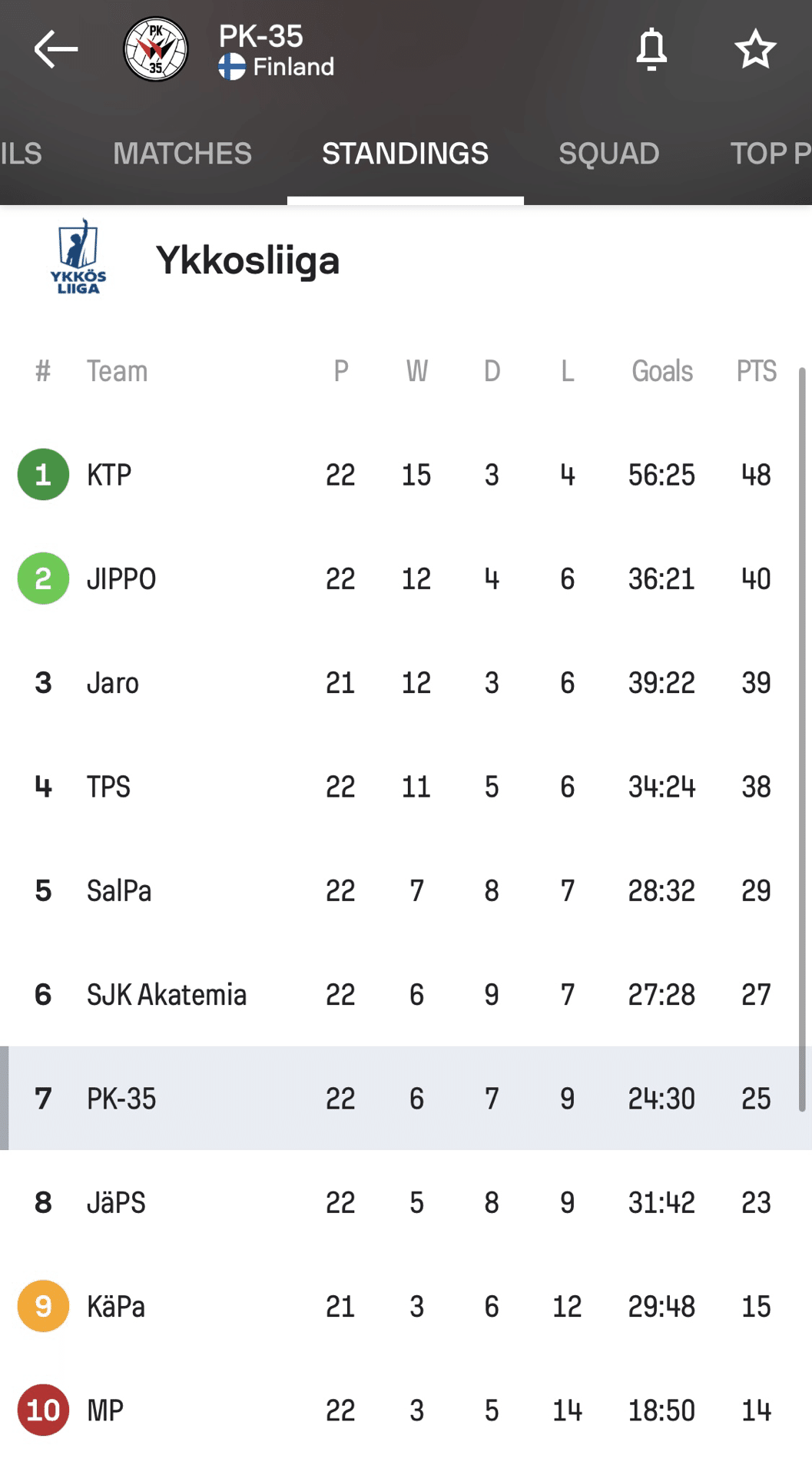Screen dimensions: 812x1475
Task: Open the Ykkosliiga league title
Action: point(247,260)
